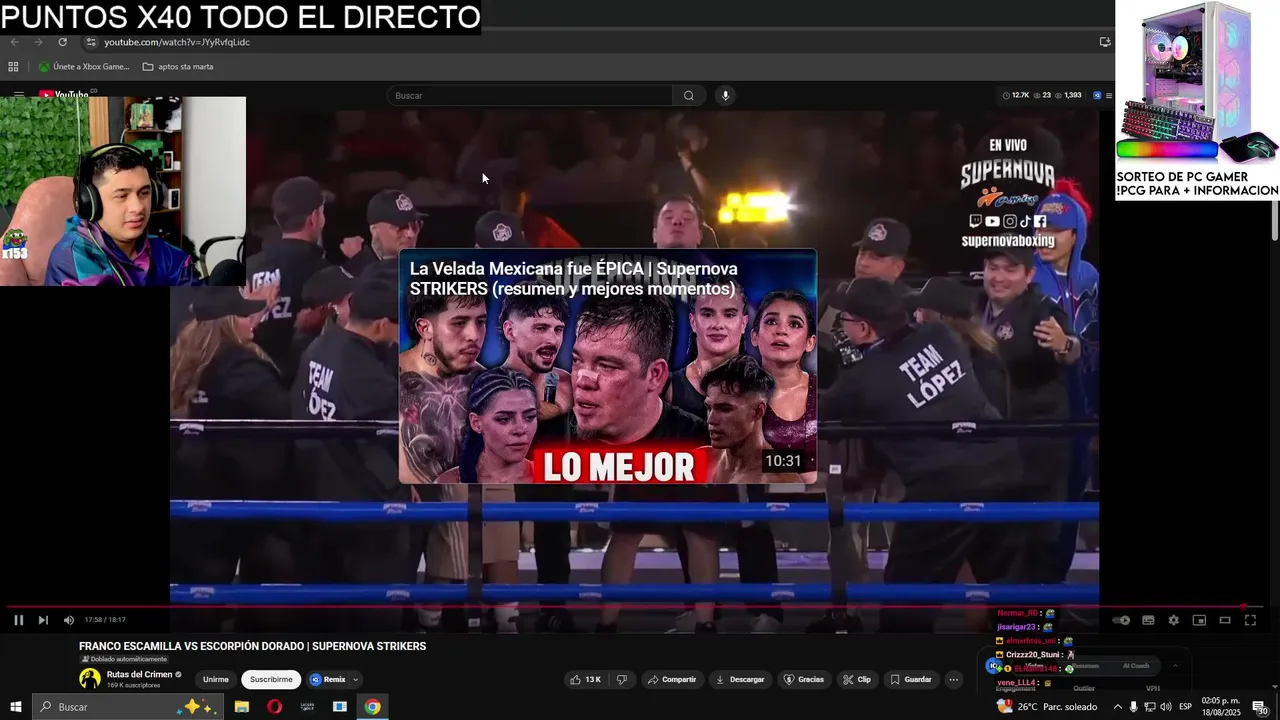The image size is (1280, 720).
Task: Save video with Guardar button
Action: [911, 679]
